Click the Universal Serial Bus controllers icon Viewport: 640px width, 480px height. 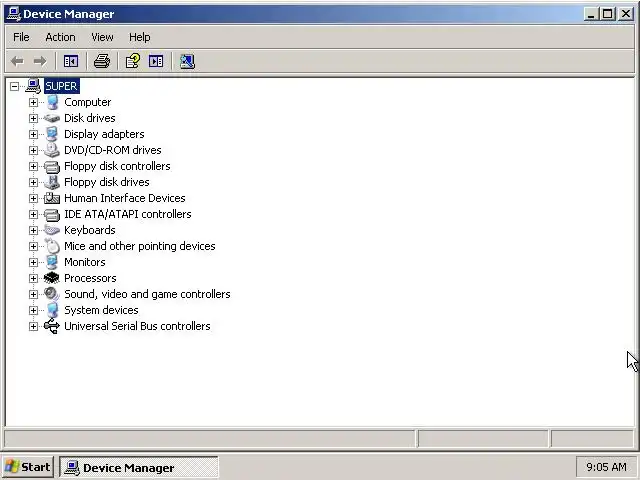point(52,326)
